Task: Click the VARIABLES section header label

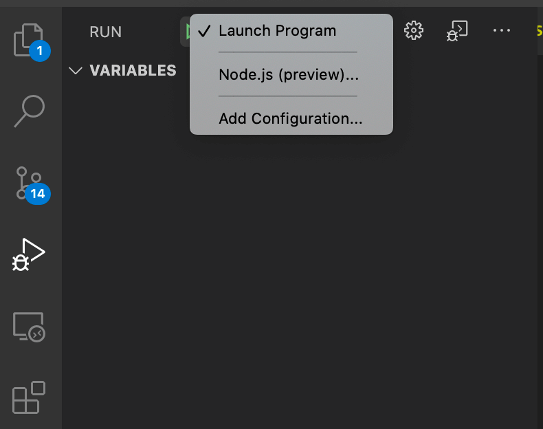Action: [x=133, y=71]
